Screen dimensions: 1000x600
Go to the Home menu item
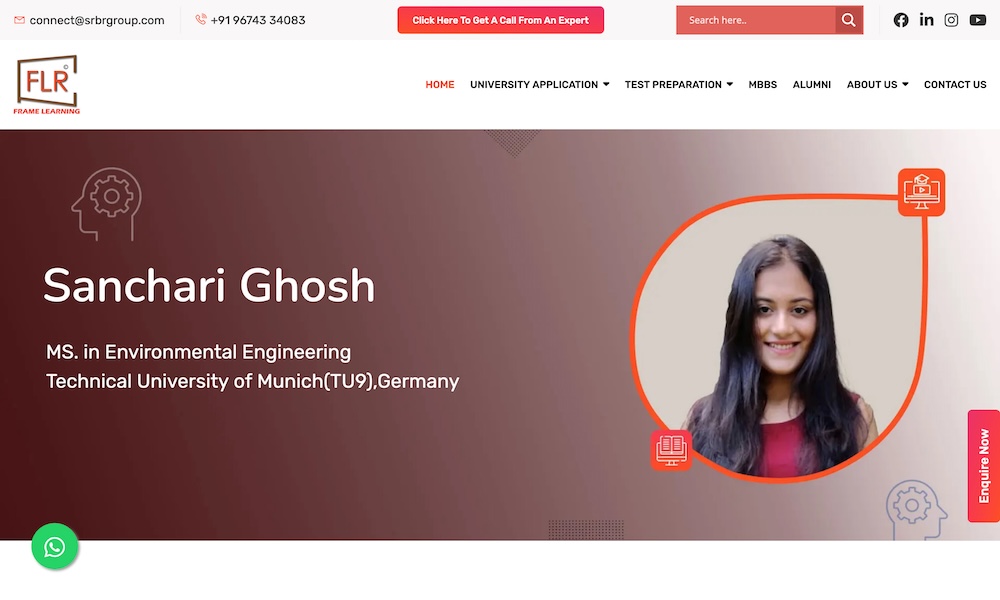coord(439,84)
